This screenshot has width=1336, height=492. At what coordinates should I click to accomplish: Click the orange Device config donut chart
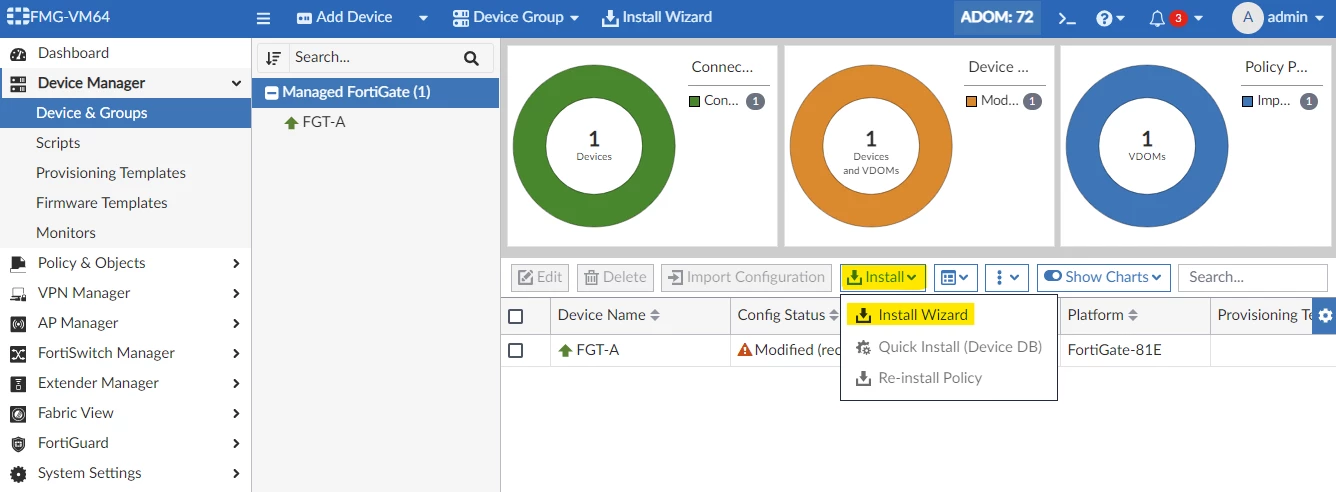pyautogui.click(x=871, y=146)
